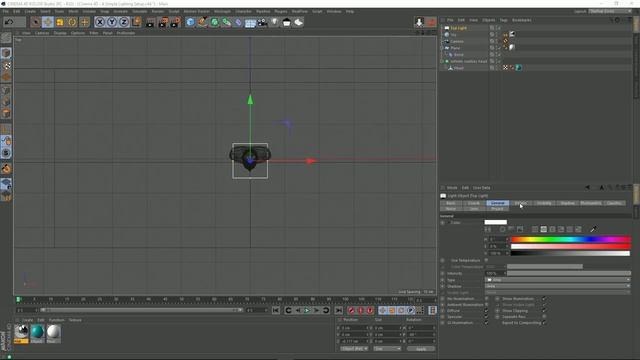
Task: Select the Move tool
Action: (x=48, y=22)
